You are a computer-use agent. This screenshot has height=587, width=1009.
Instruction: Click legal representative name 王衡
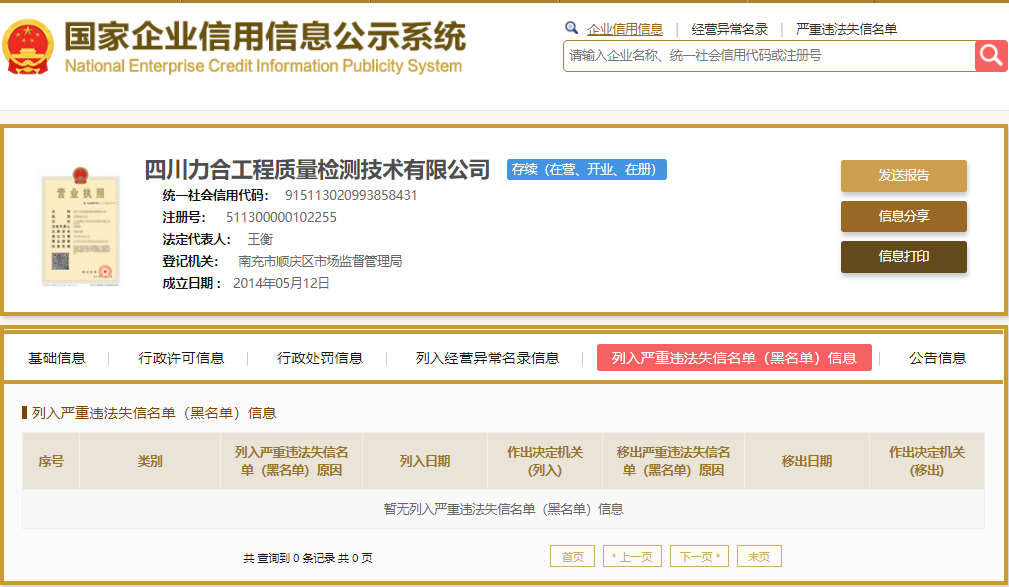click(x=260, y=239)
